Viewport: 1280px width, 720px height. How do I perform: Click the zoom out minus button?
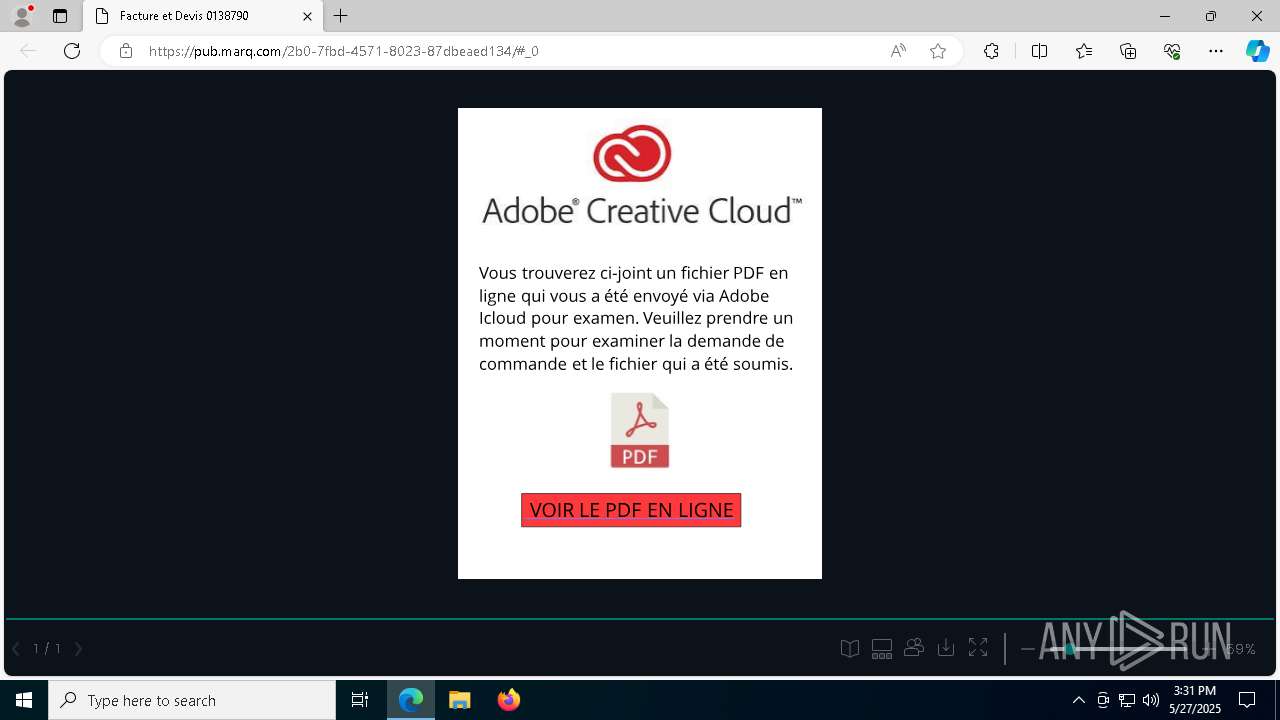1027,649
